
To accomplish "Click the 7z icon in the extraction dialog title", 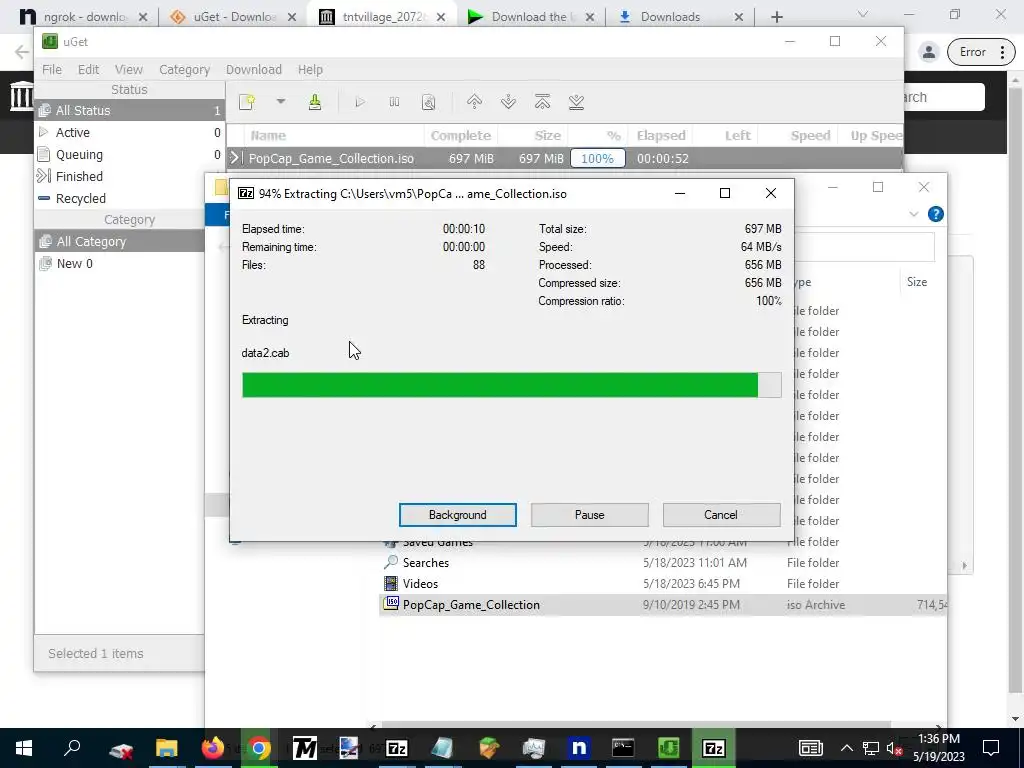I will (246, 193).
